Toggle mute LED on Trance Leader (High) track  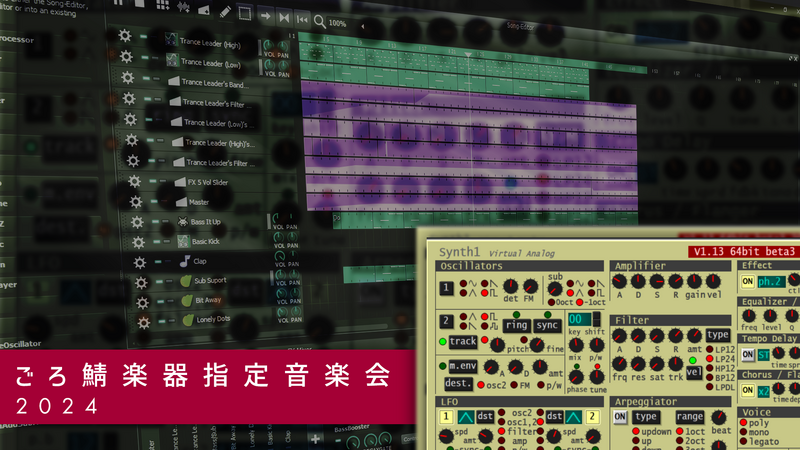[143, 37]
